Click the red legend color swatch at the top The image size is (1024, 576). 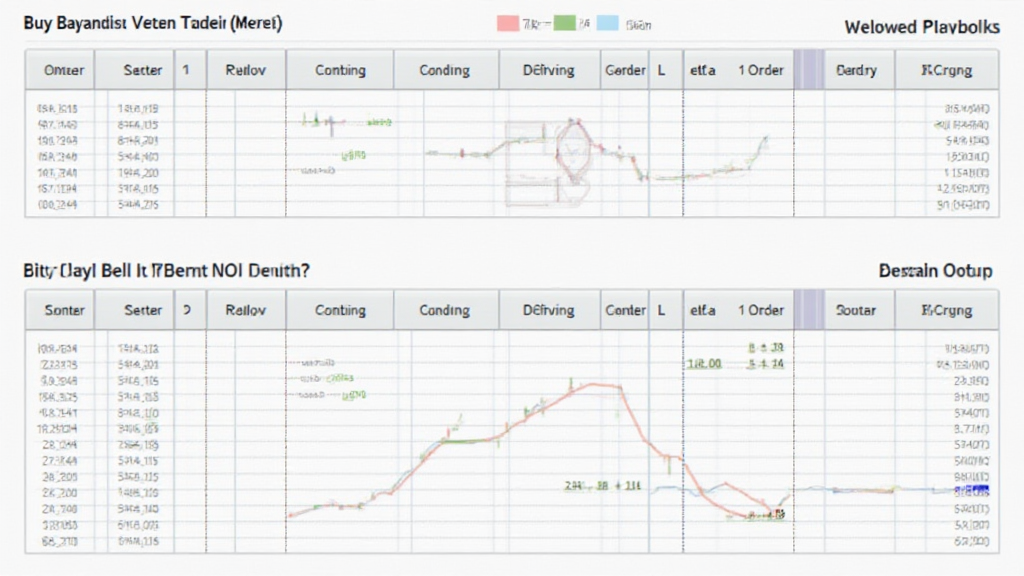coord(505,18)
